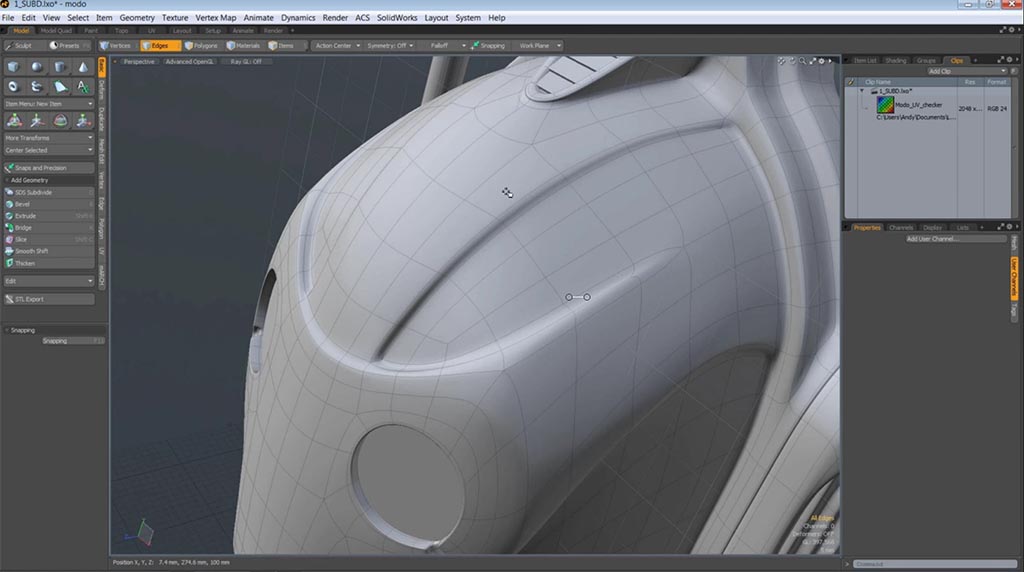Activate the Text tool icon
1024x572 pixels.
[x=83, y=87]
